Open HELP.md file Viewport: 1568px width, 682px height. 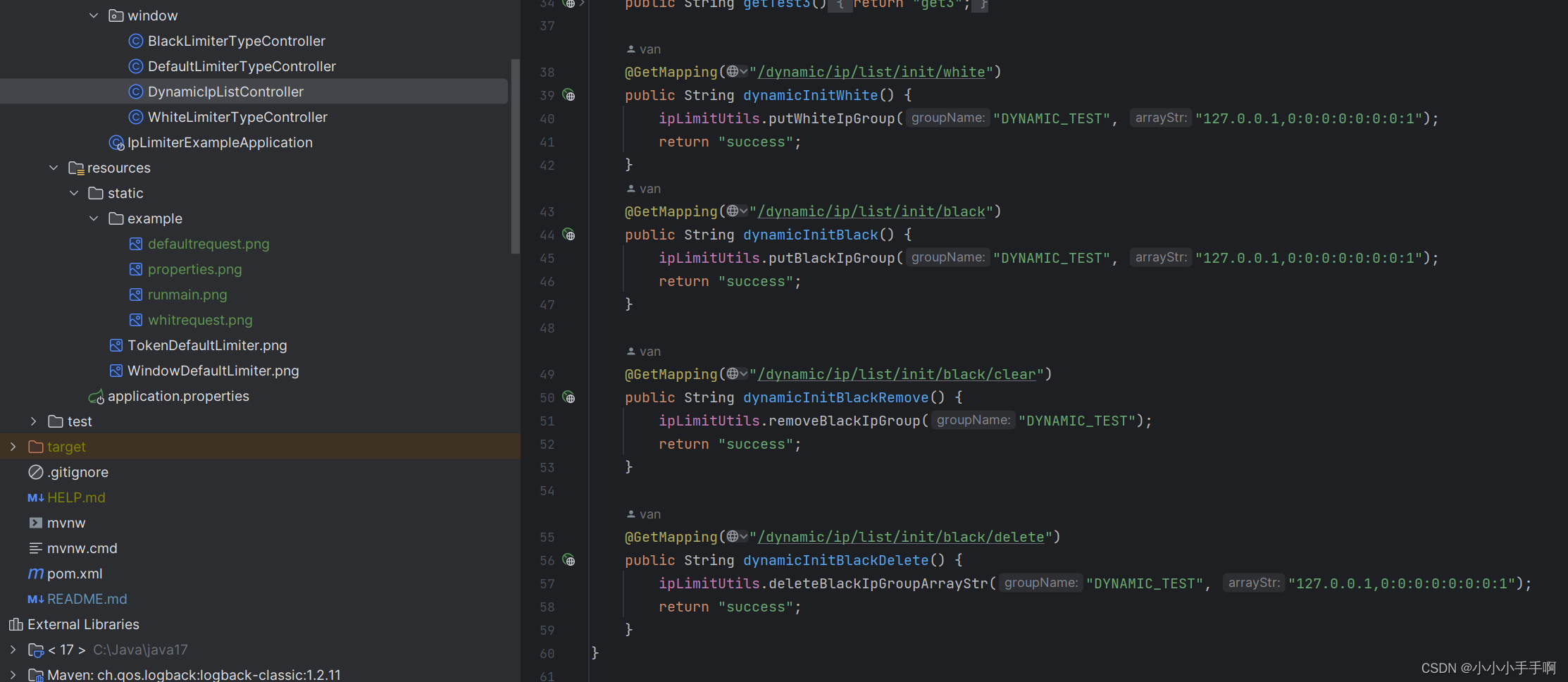click(76, 497)
